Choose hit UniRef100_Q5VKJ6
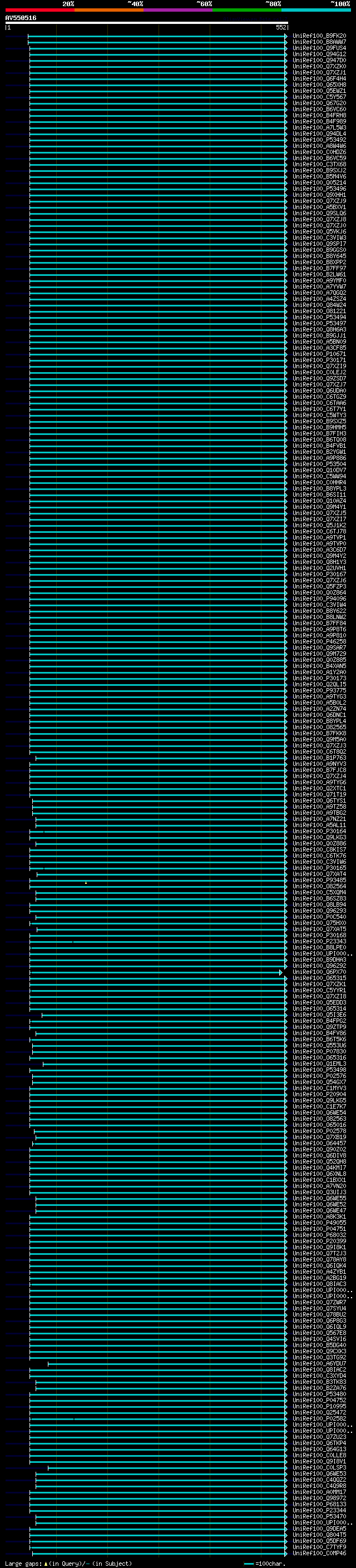The image size is (356, 1568). 319,231
